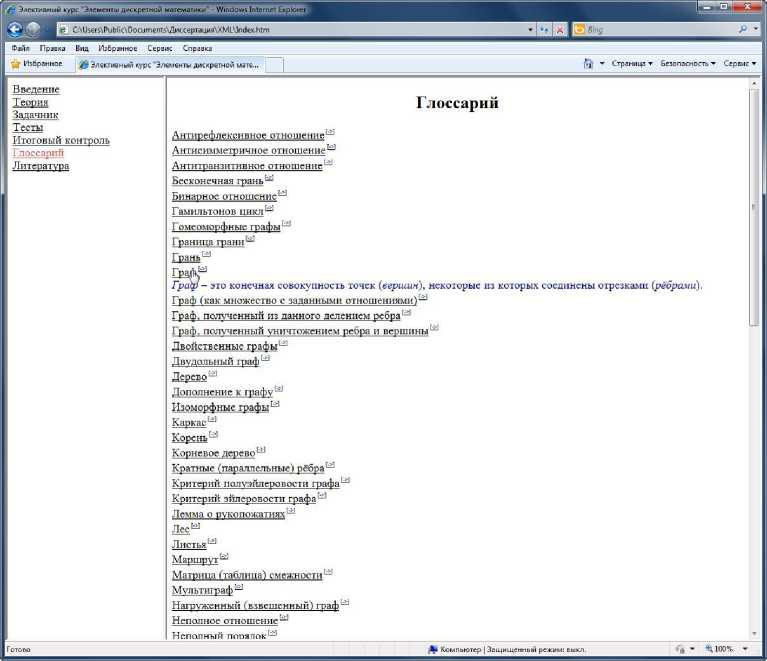Click small icon next to Антисимметричное отношение

(x=331, y=147)
